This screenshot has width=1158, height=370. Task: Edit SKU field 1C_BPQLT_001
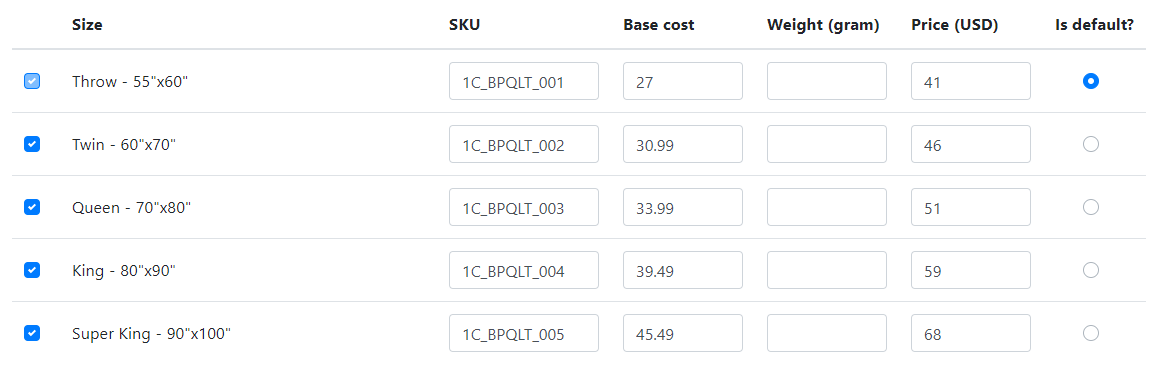pyautogui.click(x=524, y=81)
